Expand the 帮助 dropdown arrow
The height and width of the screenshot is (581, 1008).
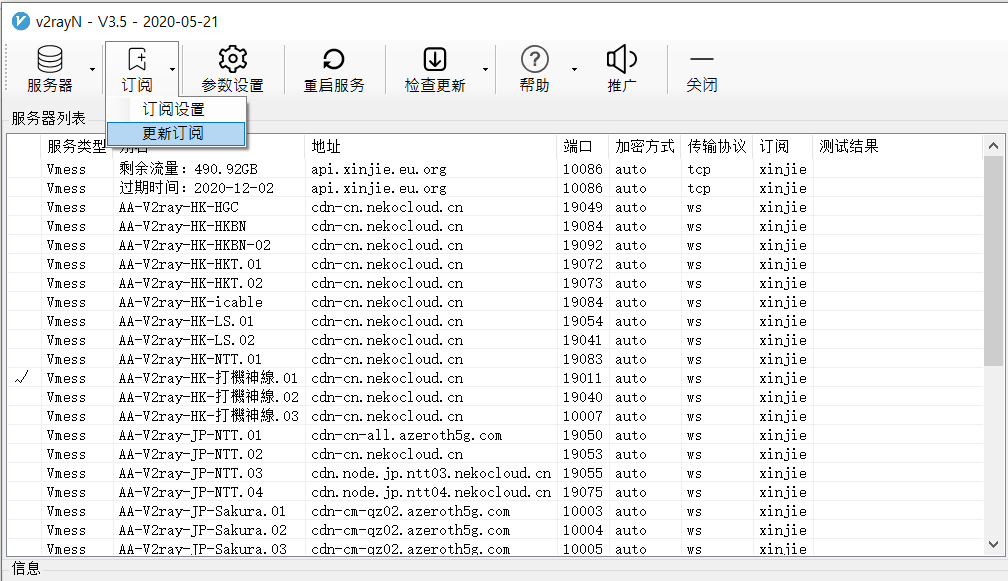[574, 69]
